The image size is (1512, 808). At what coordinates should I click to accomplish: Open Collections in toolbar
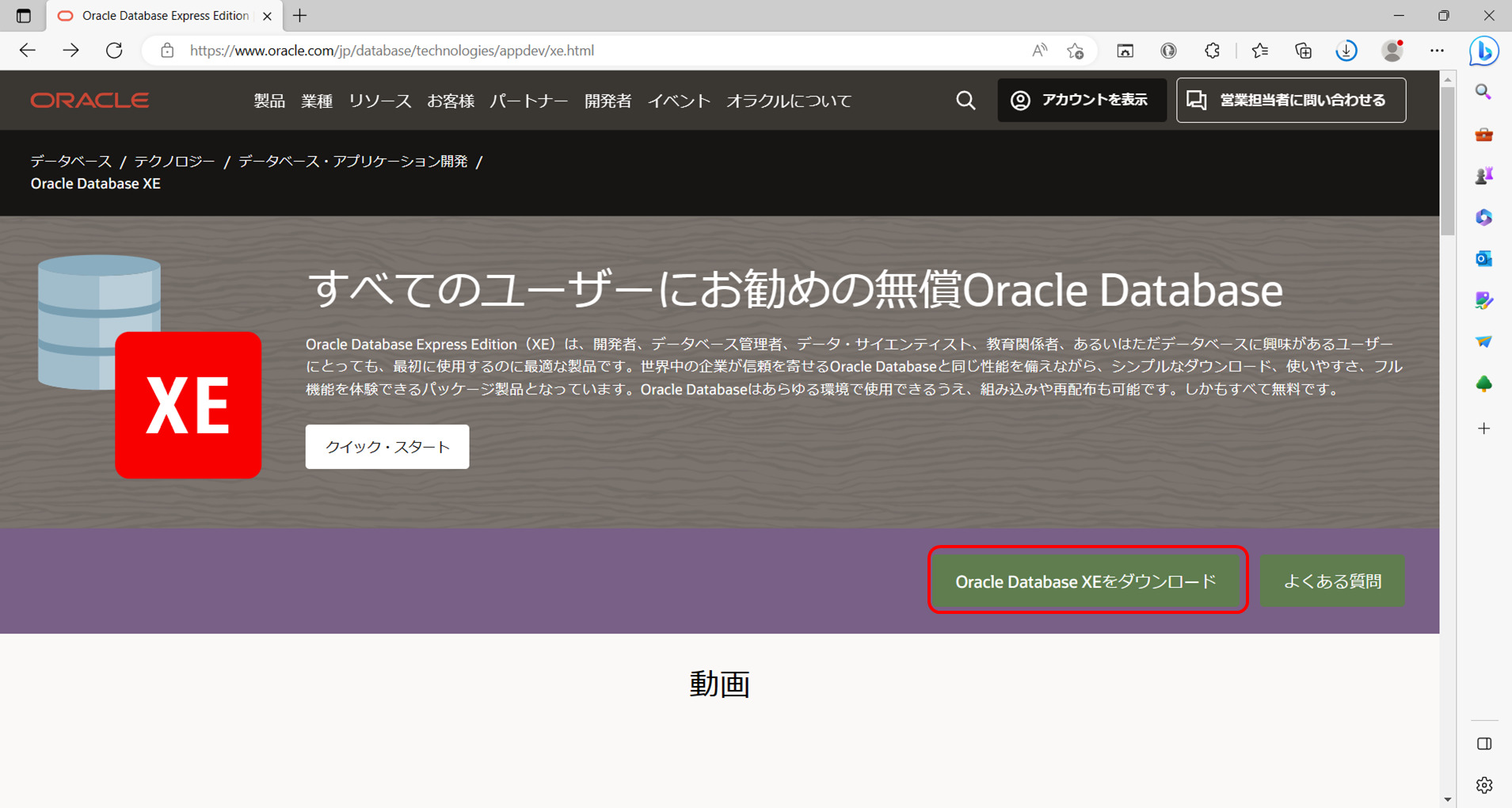coord(1303,50)
